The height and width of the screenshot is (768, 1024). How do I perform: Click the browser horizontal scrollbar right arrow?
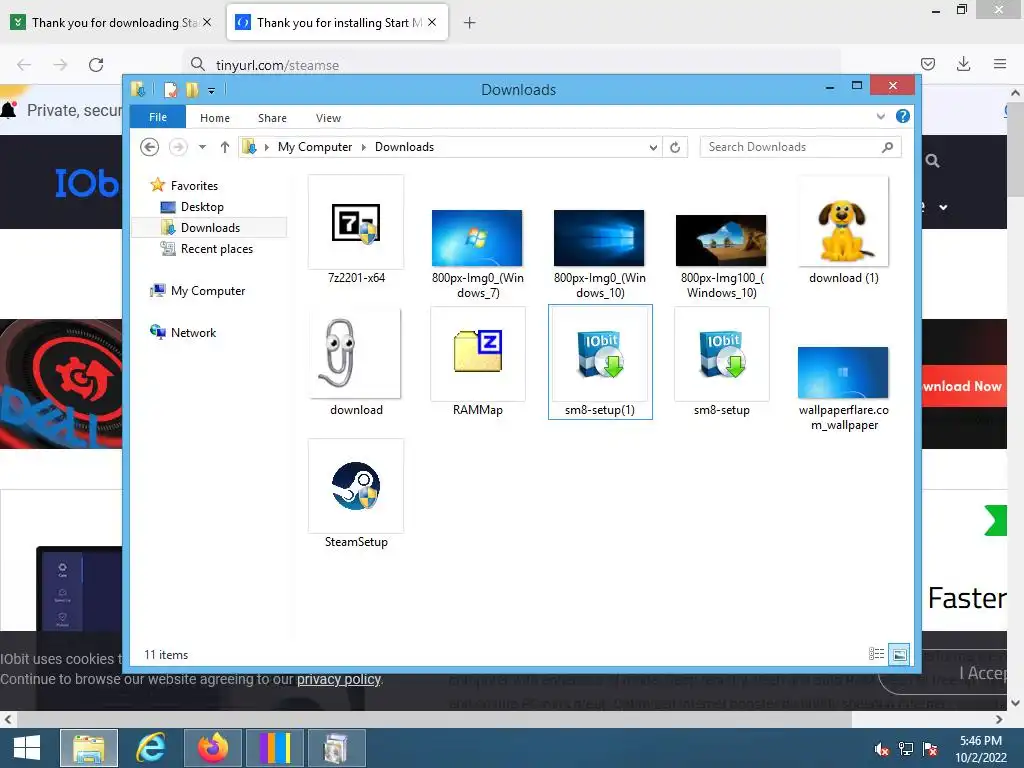coord(999,719)
